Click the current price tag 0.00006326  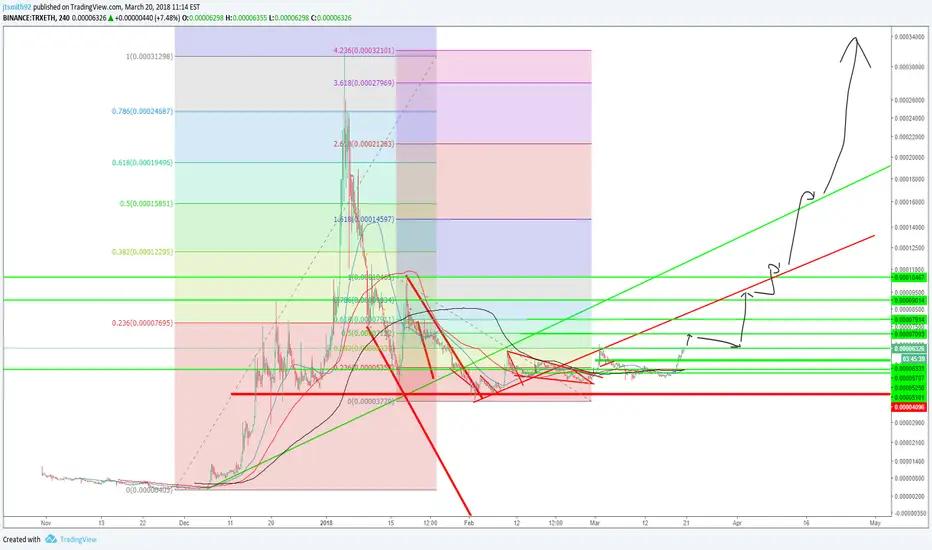click(x=909, y=349)
